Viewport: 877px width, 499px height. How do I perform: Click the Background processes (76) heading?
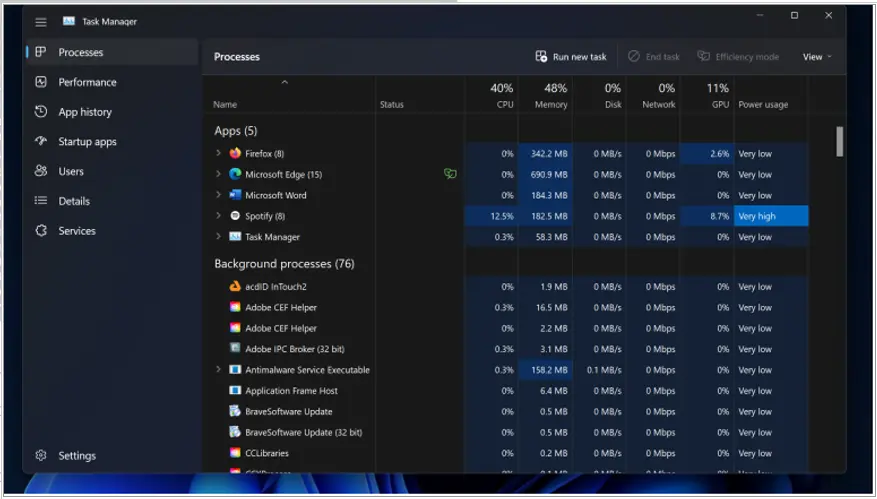pyautogui.click(x=284, y=263)
